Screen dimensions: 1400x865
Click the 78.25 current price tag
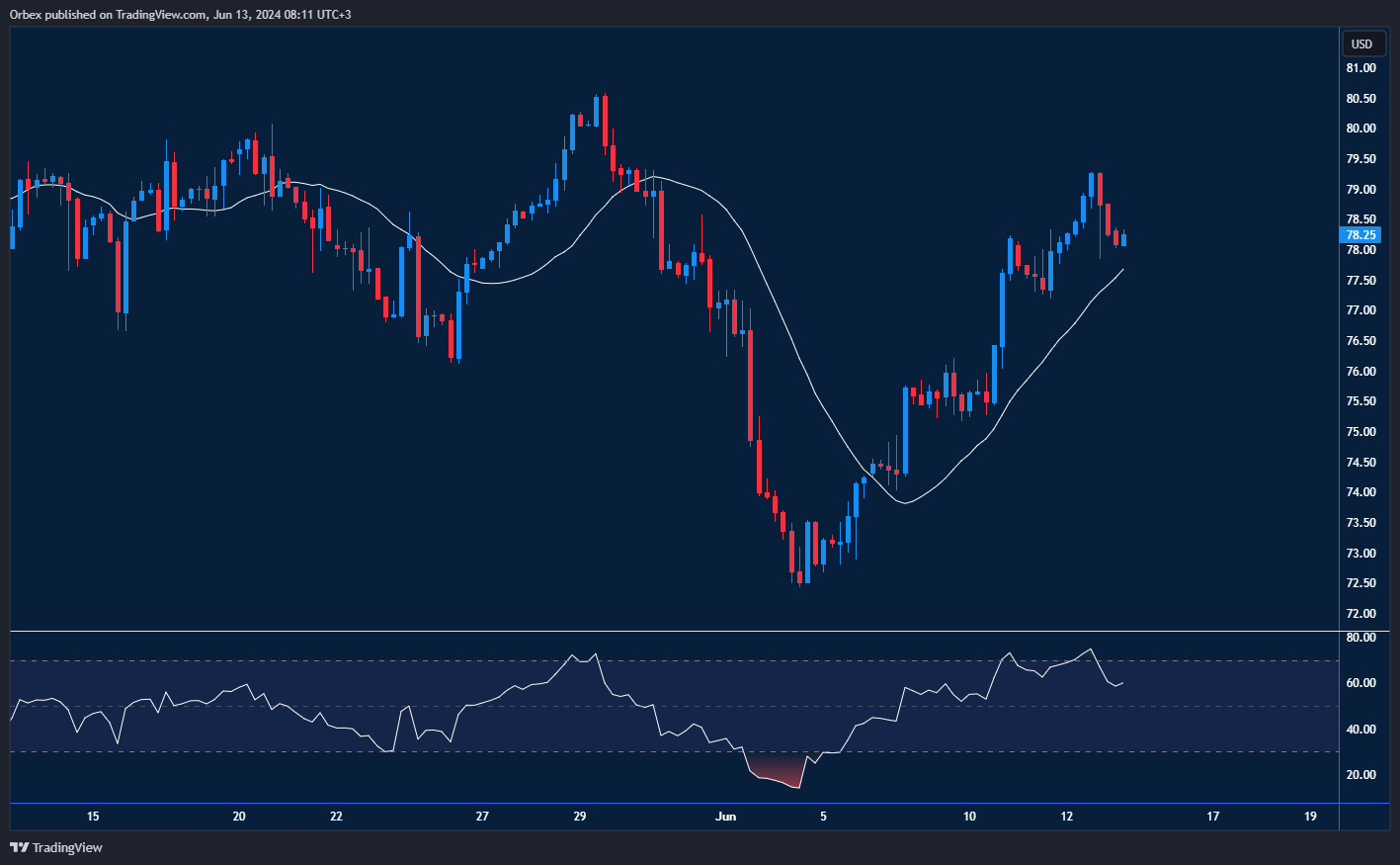coord(1360,235)
